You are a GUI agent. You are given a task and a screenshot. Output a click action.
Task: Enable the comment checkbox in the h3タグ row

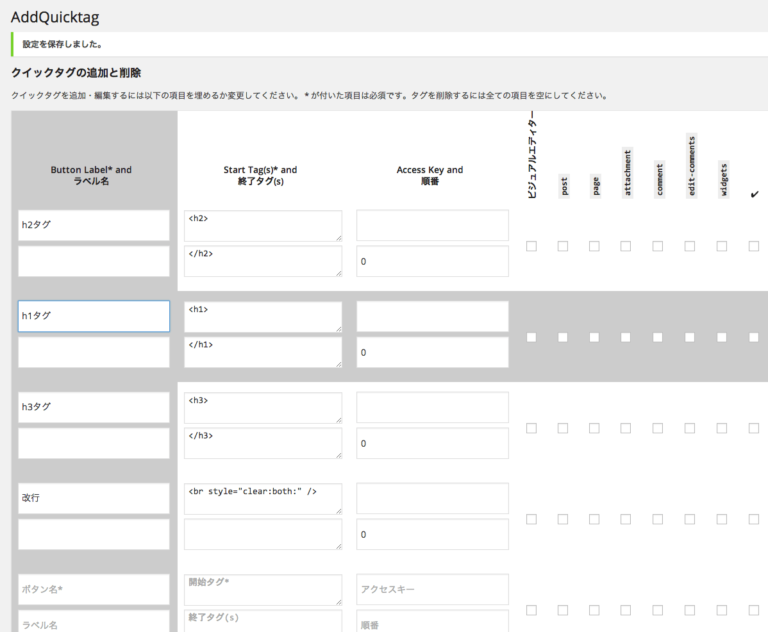658,428
